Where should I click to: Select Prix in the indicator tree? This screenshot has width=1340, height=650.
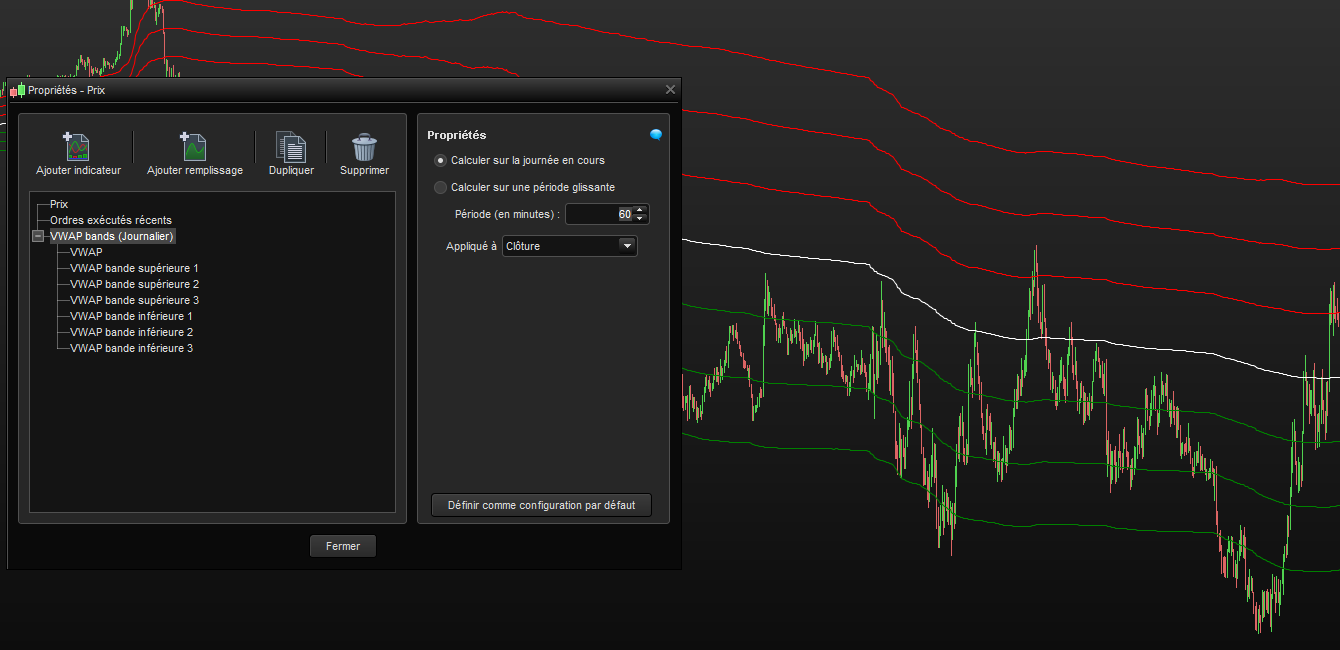59,204
